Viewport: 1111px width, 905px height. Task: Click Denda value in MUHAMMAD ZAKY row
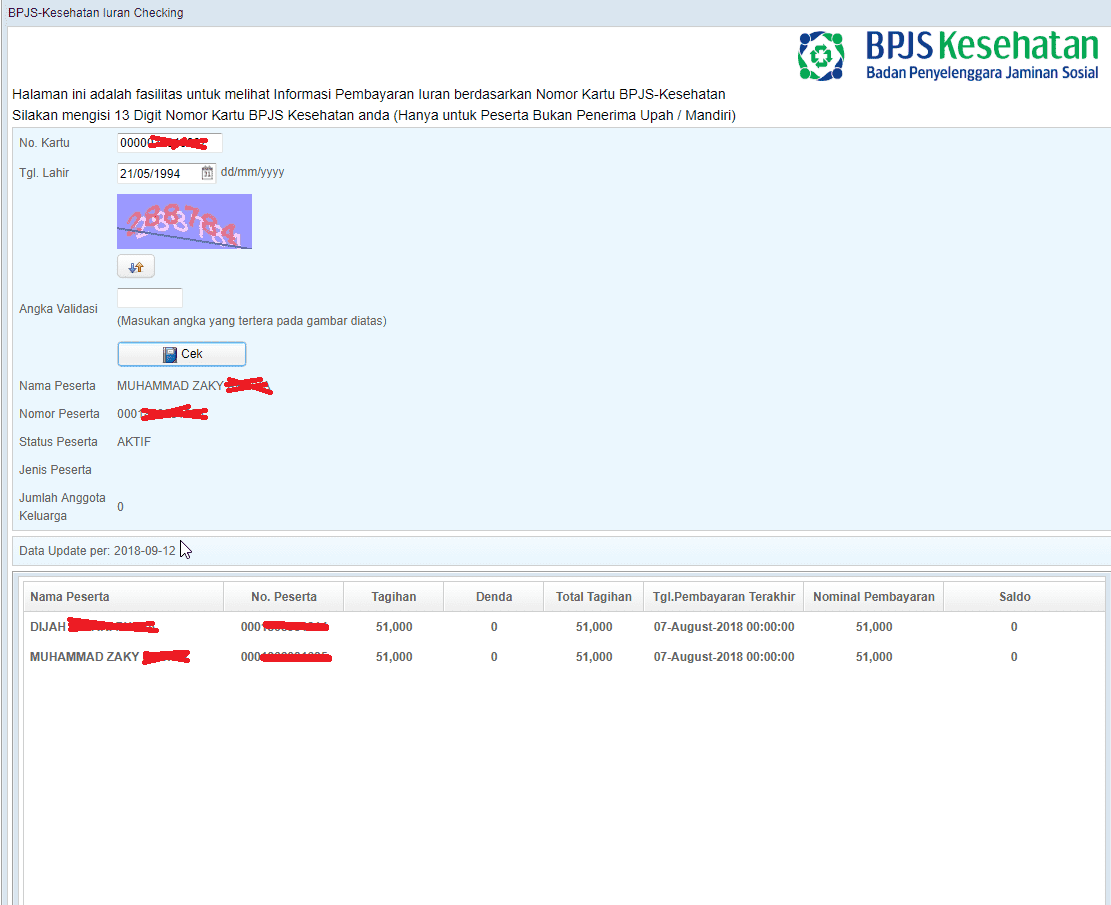[494, 657]
